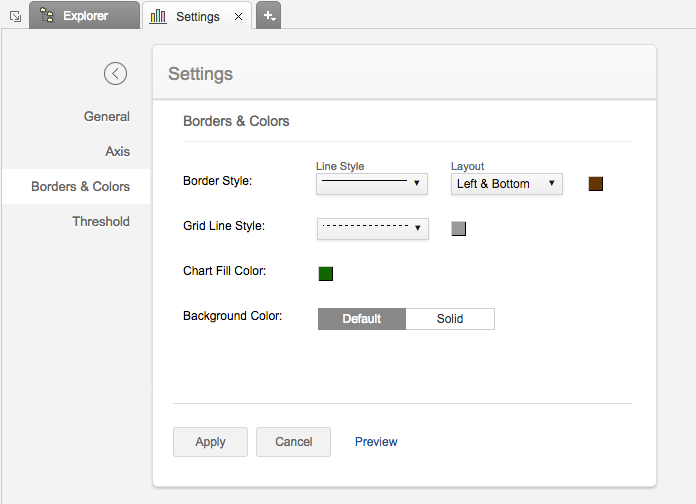The image size is (696, 504).
Task: Click the panel toggle icon at top-left corner
Action: tap(14, 16)
